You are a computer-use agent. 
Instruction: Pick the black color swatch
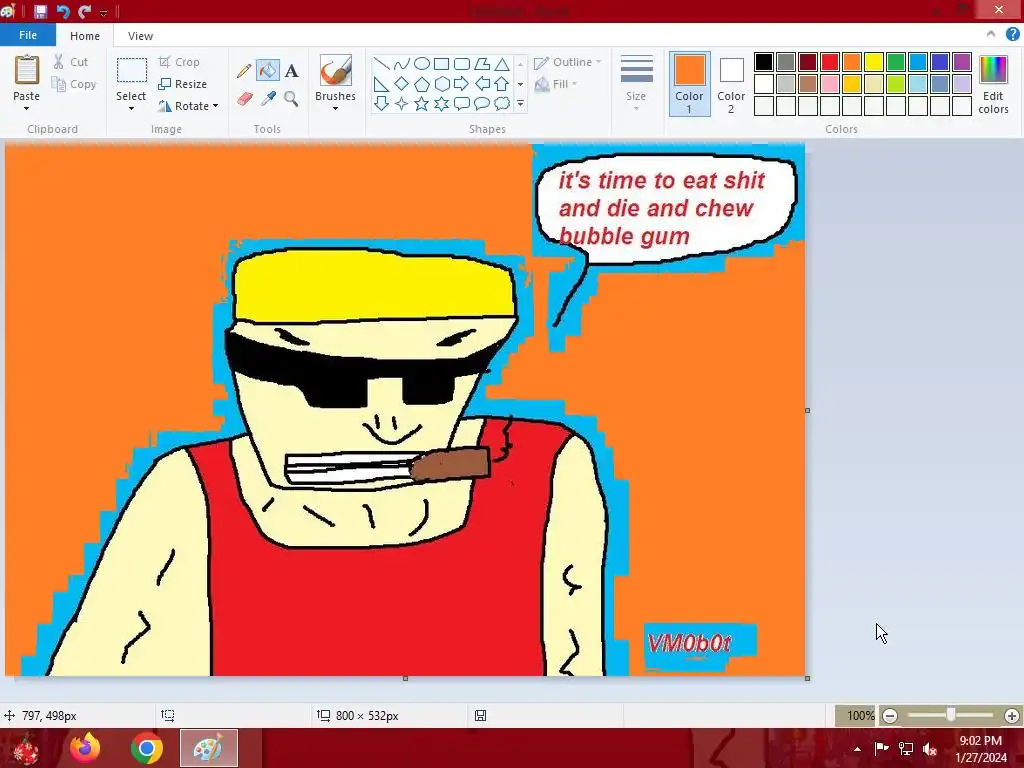point(764,62)
